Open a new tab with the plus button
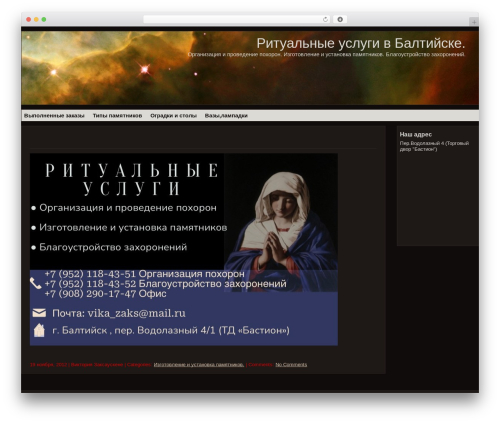Viewport: 500px width, 423px height. (x=474, y=22)
